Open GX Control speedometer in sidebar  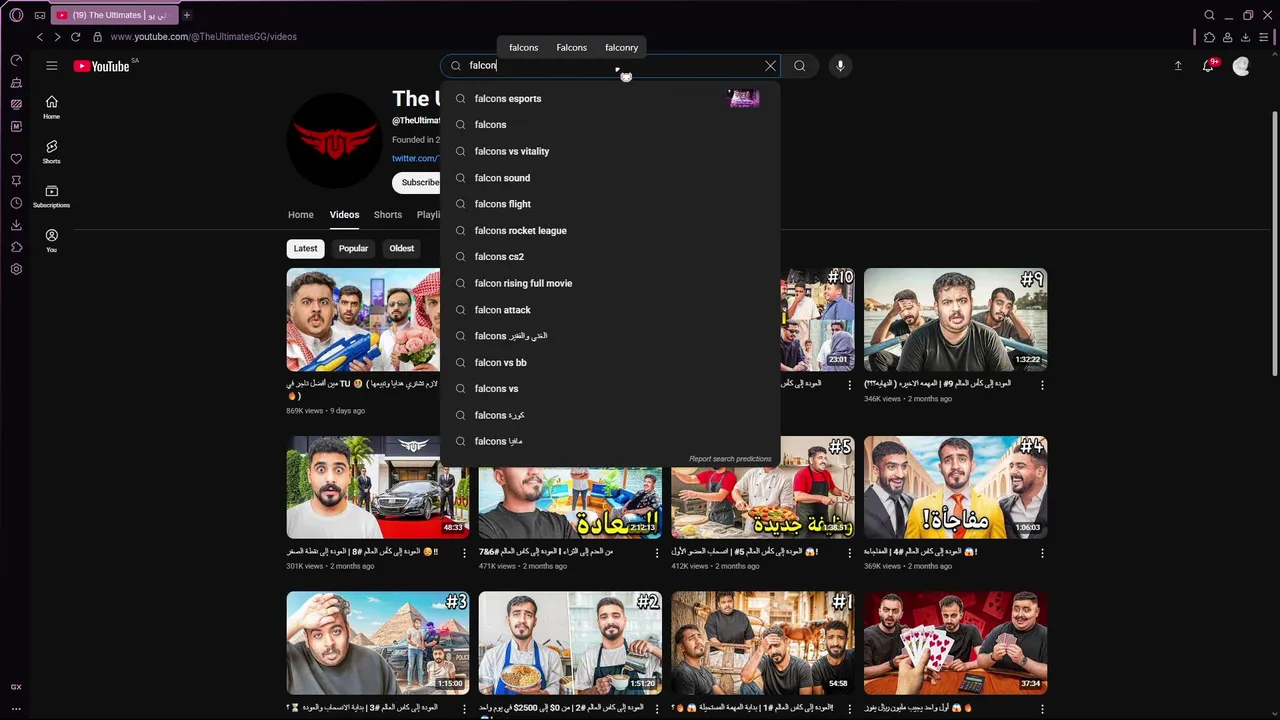pyautogui.click(x=16, y=61)
